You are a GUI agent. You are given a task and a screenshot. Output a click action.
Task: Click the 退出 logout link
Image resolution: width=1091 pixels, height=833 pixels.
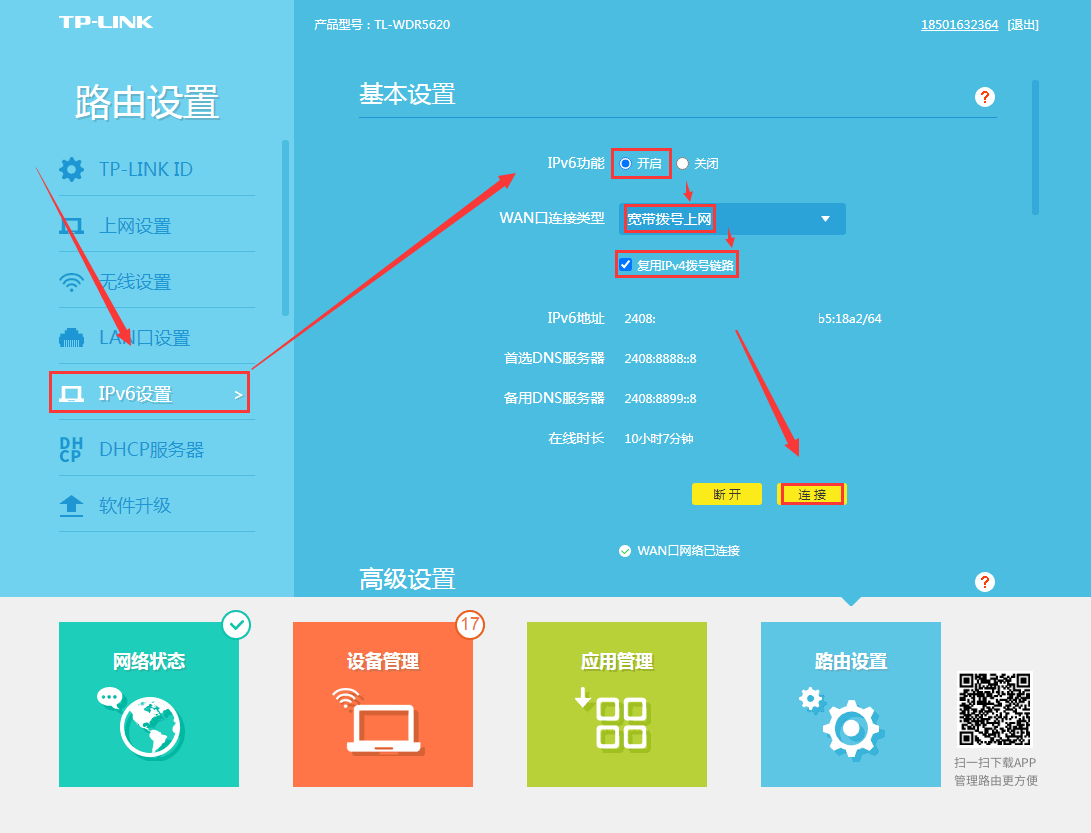pyautogui.click(x=1023, y=25)
